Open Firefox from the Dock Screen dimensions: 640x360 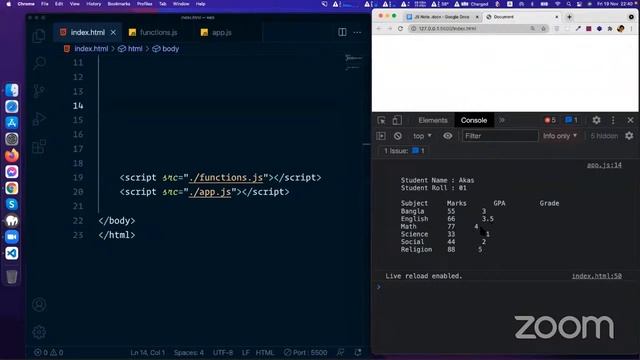tap(12, 156)
